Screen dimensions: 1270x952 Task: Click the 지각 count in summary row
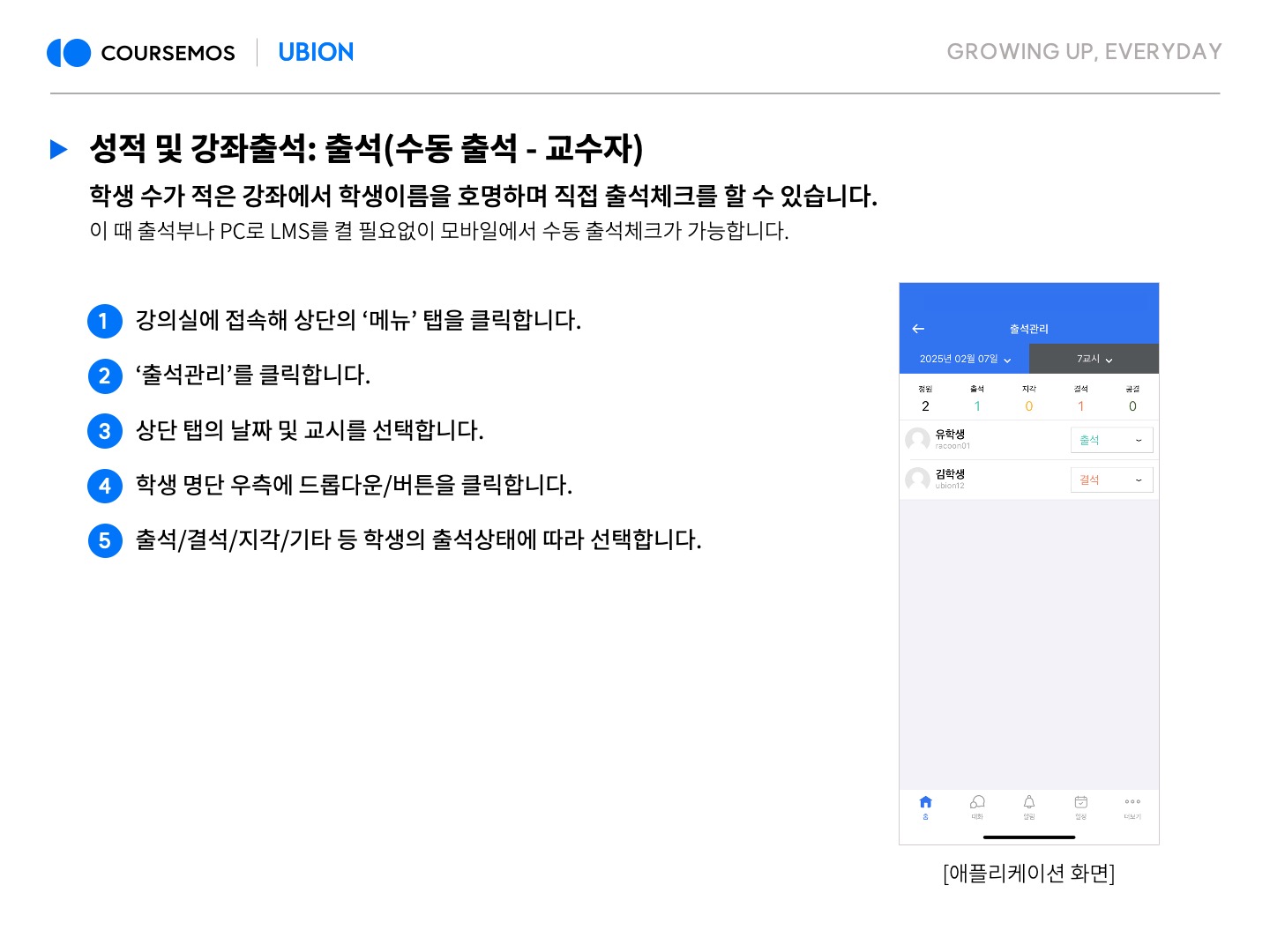(1028, 406)
